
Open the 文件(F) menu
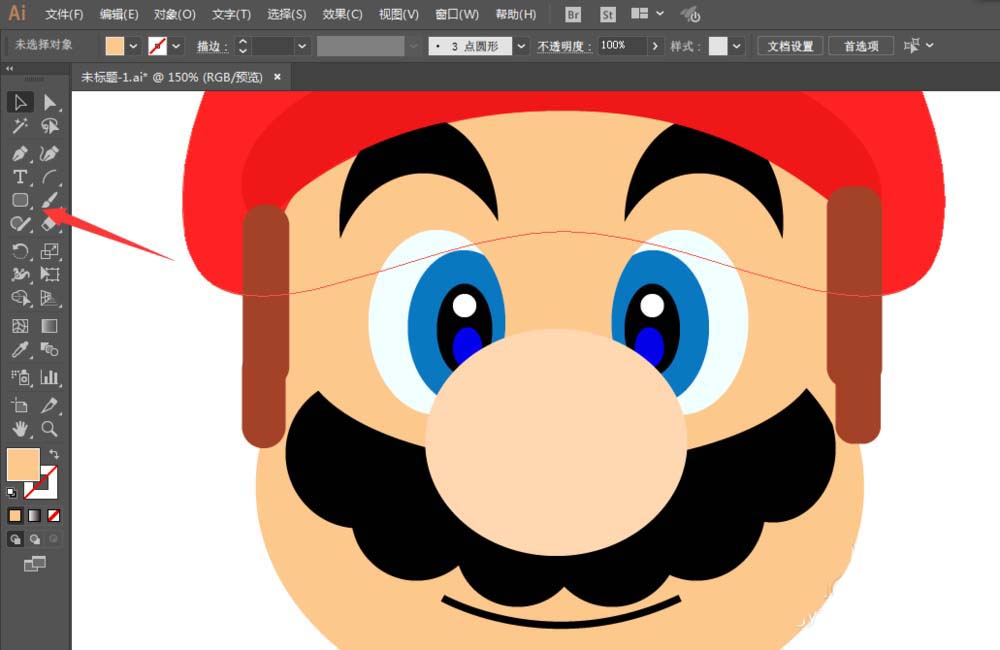click(x=64, y=14)
